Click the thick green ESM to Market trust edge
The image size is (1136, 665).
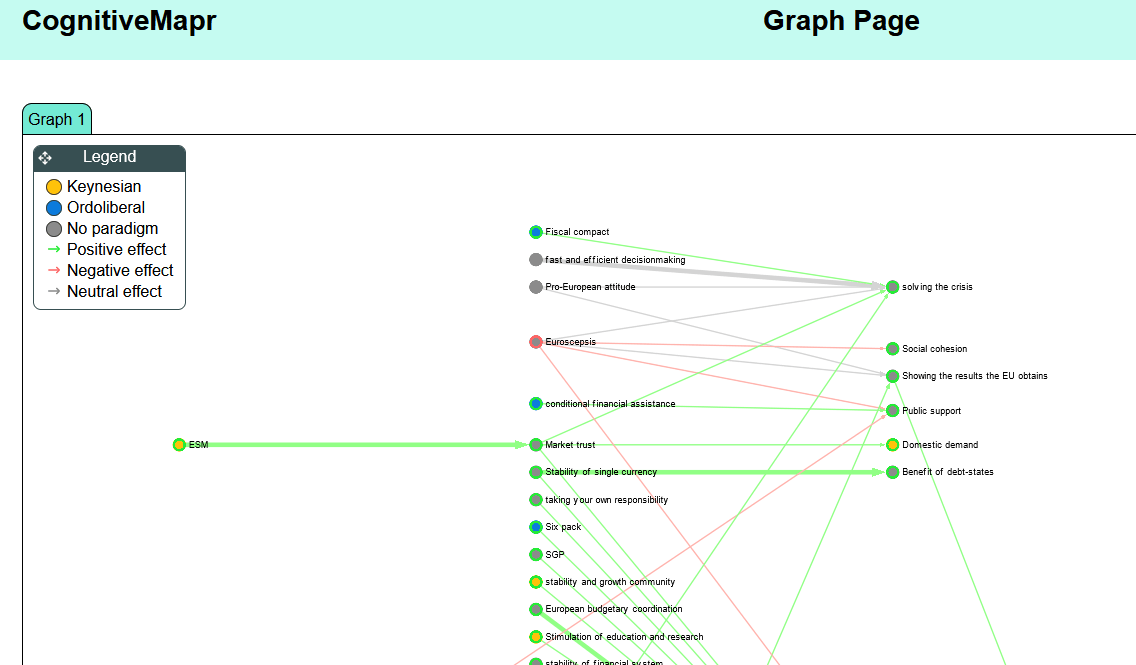pos(360,444)
